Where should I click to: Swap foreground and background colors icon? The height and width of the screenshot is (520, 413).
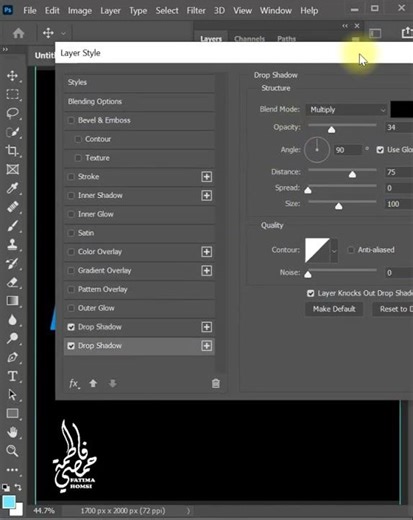click(x=18, y=487)
